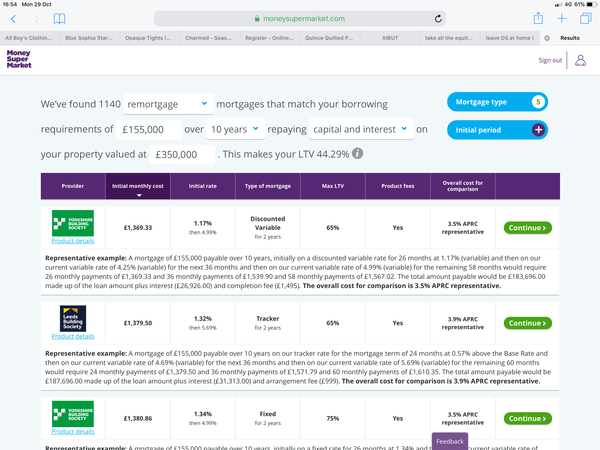Tap the Safari back arrow
This screenshot has width=600, height=450.
tap(14, 19)
